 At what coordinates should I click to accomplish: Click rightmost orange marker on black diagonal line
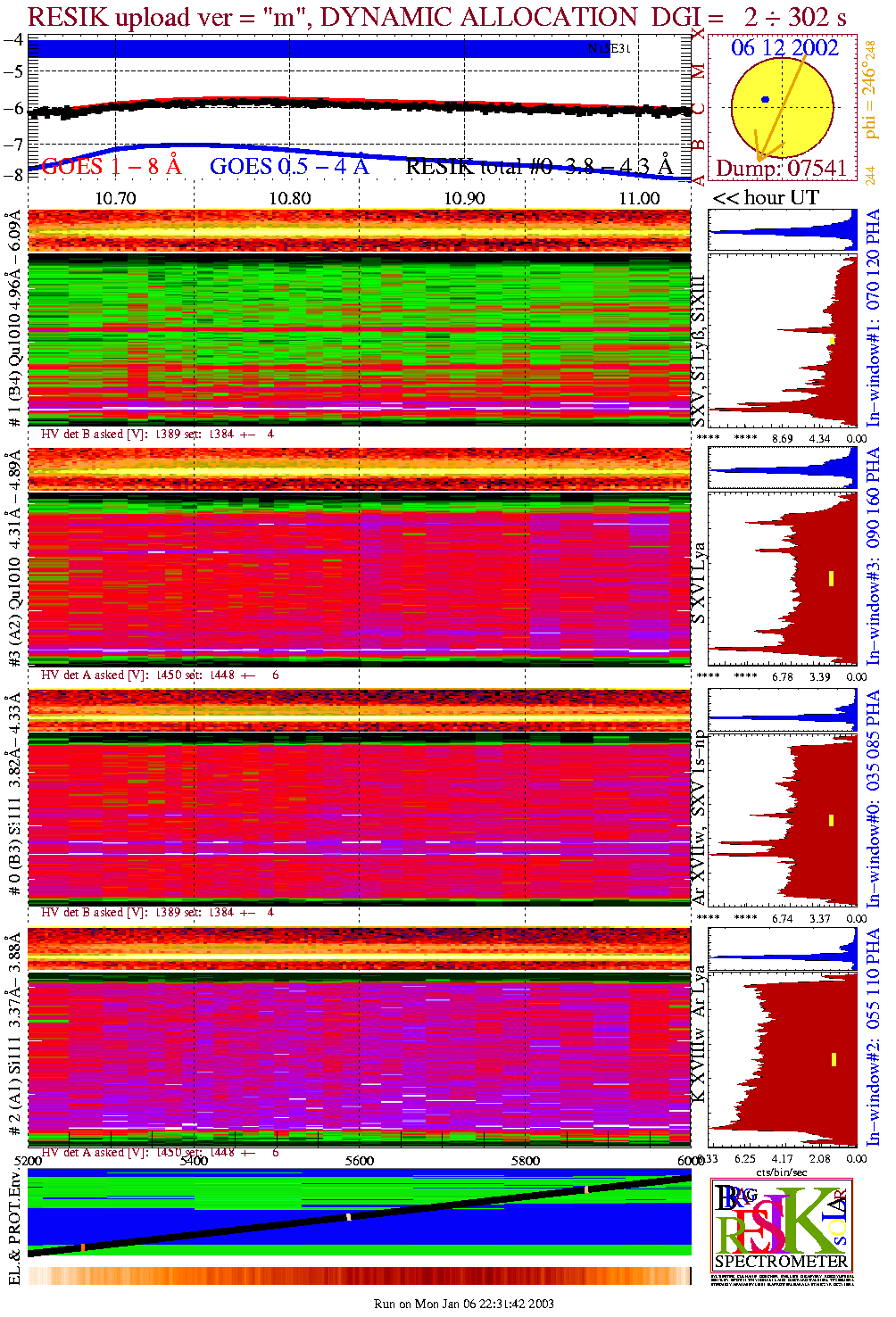click(586, 1189)
